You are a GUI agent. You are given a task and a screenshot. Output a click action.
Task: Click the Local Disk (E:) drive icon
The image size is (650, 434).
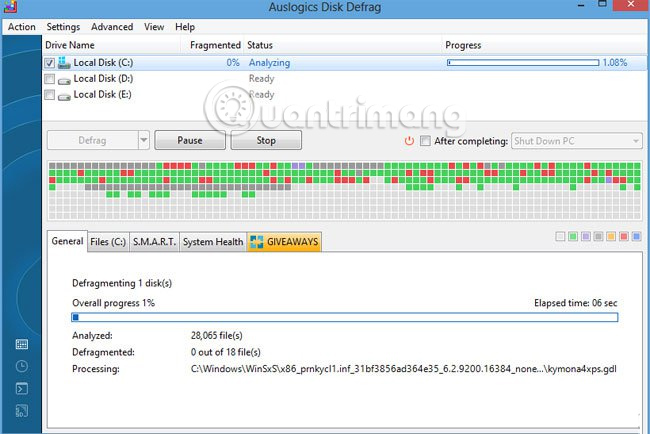pos(64,96)
